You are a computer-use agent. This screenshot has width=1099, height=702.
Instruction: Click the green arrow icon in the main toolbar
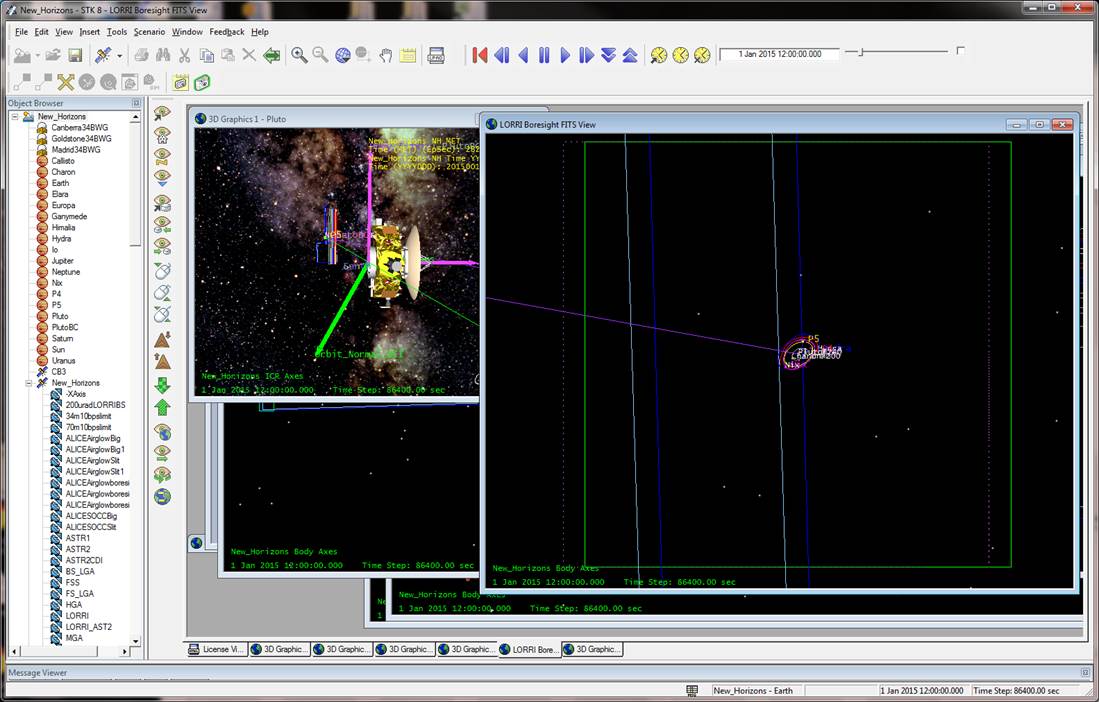271,56
